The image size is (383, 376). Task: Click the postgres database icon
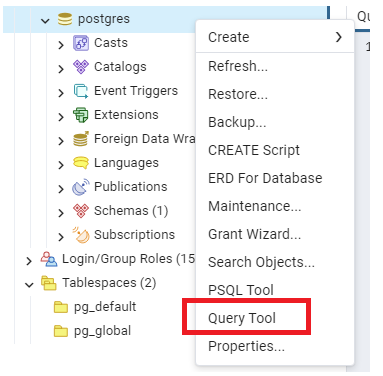pyautogui.click(x=65, y=19)
